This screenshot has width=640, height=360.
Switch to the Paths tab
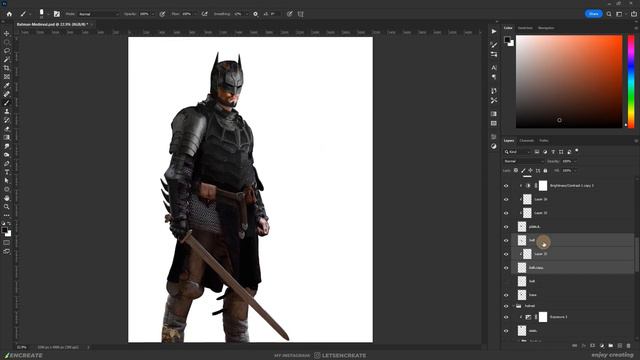coord(544,141)
